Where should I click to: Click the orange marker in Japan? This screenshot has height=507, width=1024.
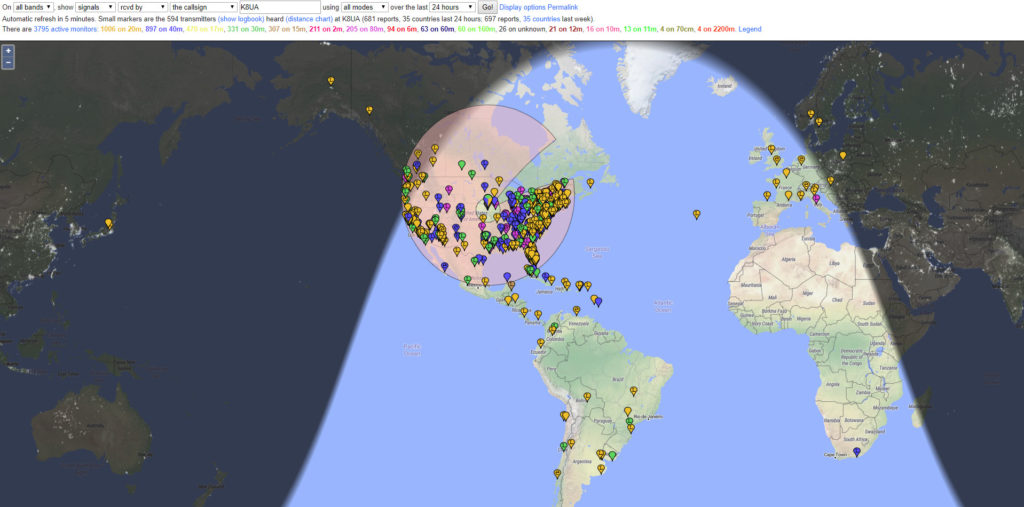(x=108, y=223)
